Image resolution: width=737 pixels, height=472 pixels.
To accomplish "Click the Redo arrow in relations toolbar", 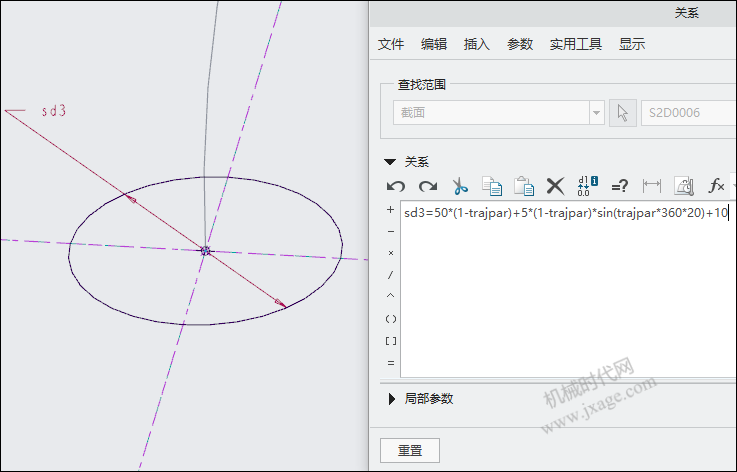I will (x=428, y=186).
